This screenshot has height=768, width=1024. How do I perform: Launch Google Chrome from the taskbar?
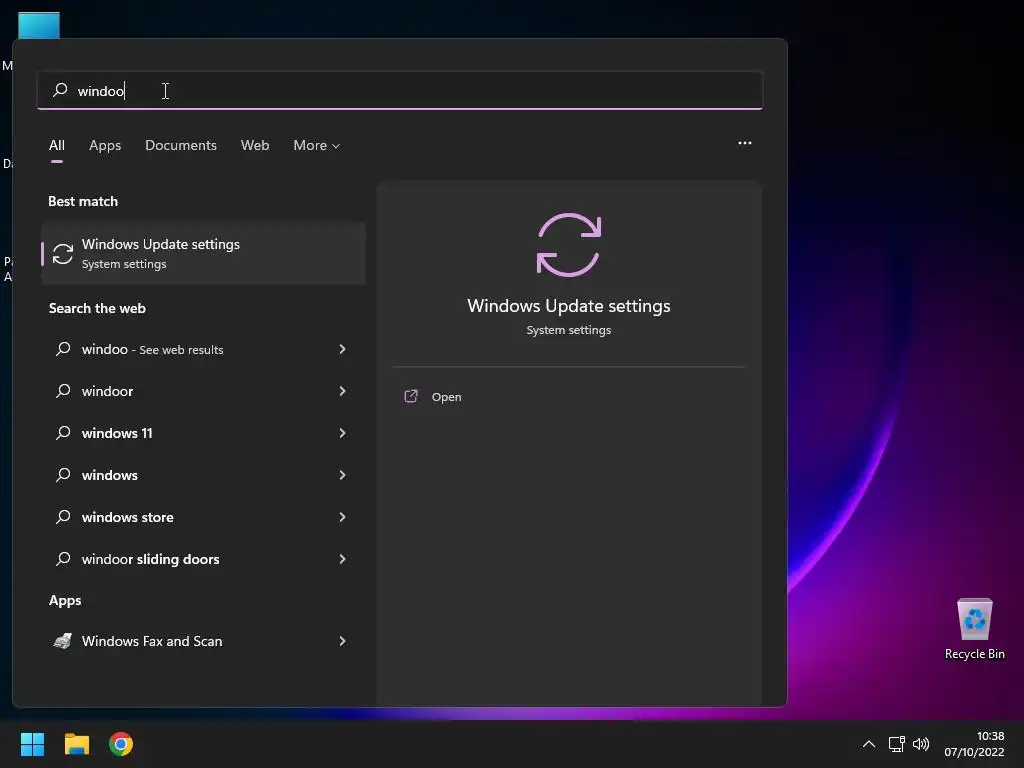pos(121,744)
